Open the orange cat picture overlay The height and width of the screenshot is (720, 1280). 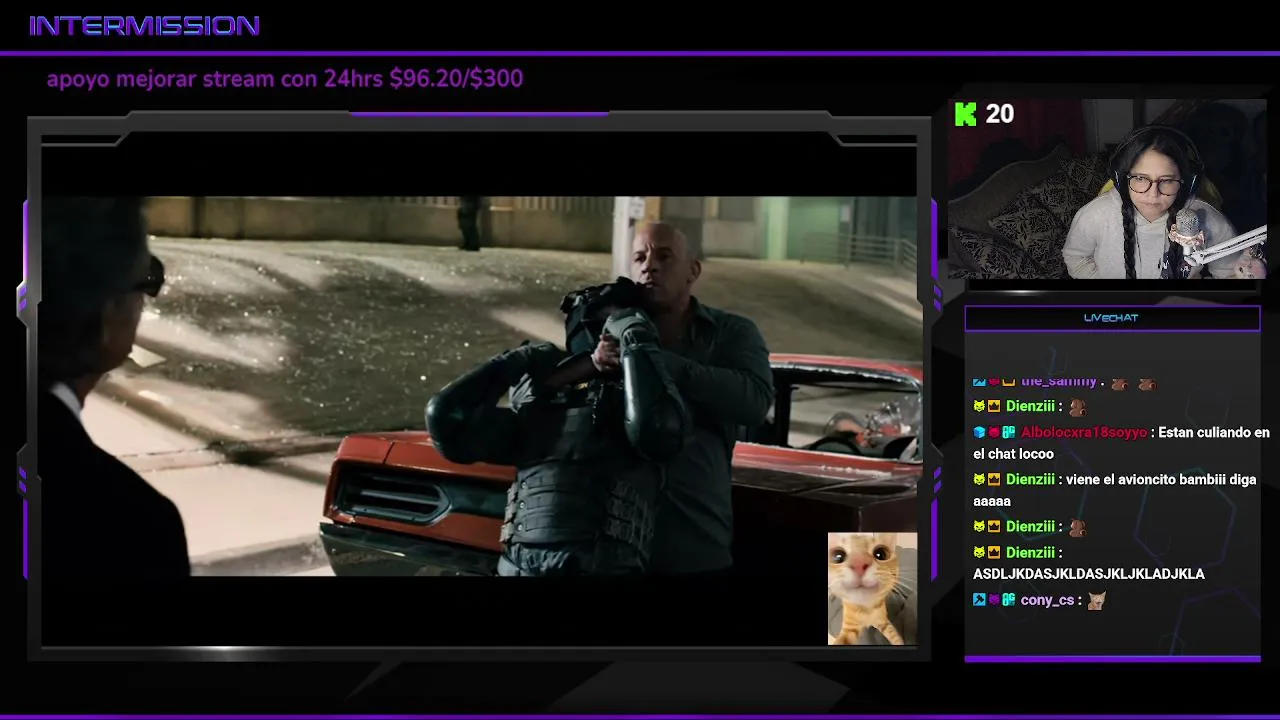coord(872,588)
